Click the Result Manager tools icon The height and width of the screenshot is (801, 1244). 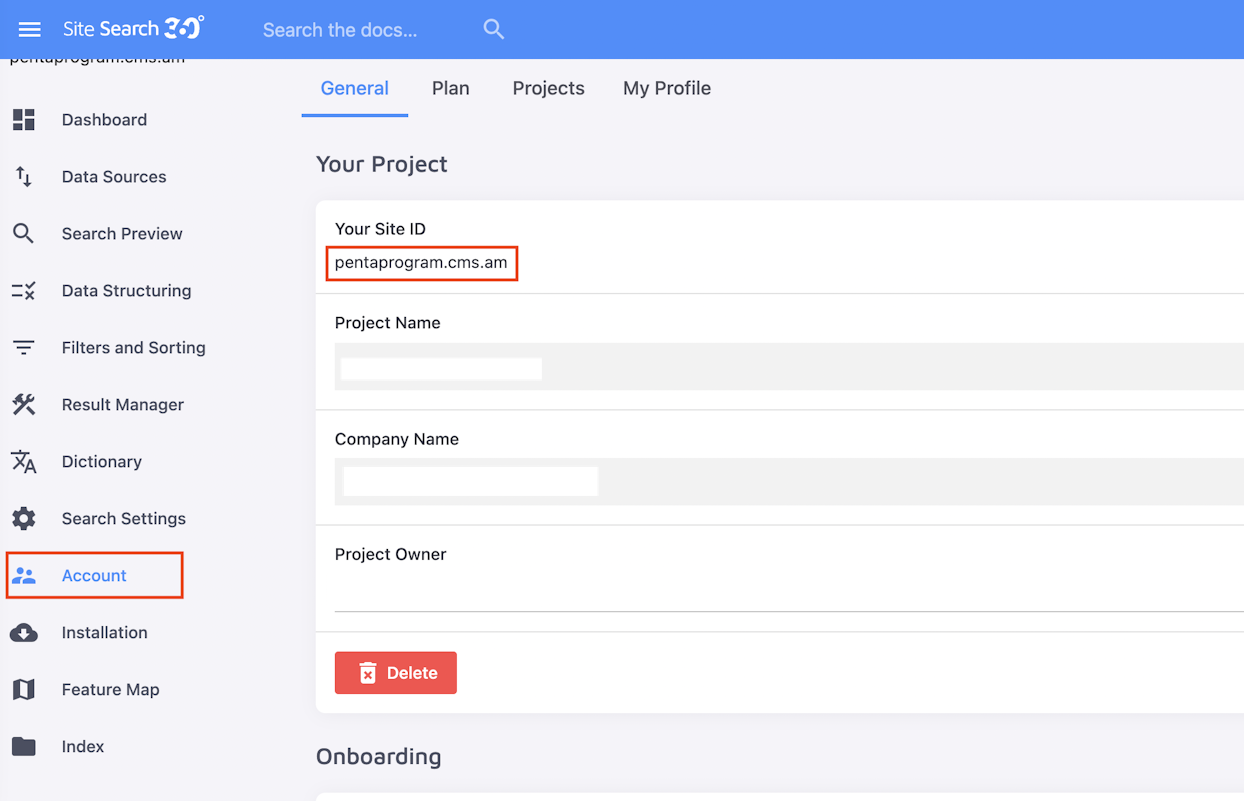pyautogui.click(x=24, y=405)
